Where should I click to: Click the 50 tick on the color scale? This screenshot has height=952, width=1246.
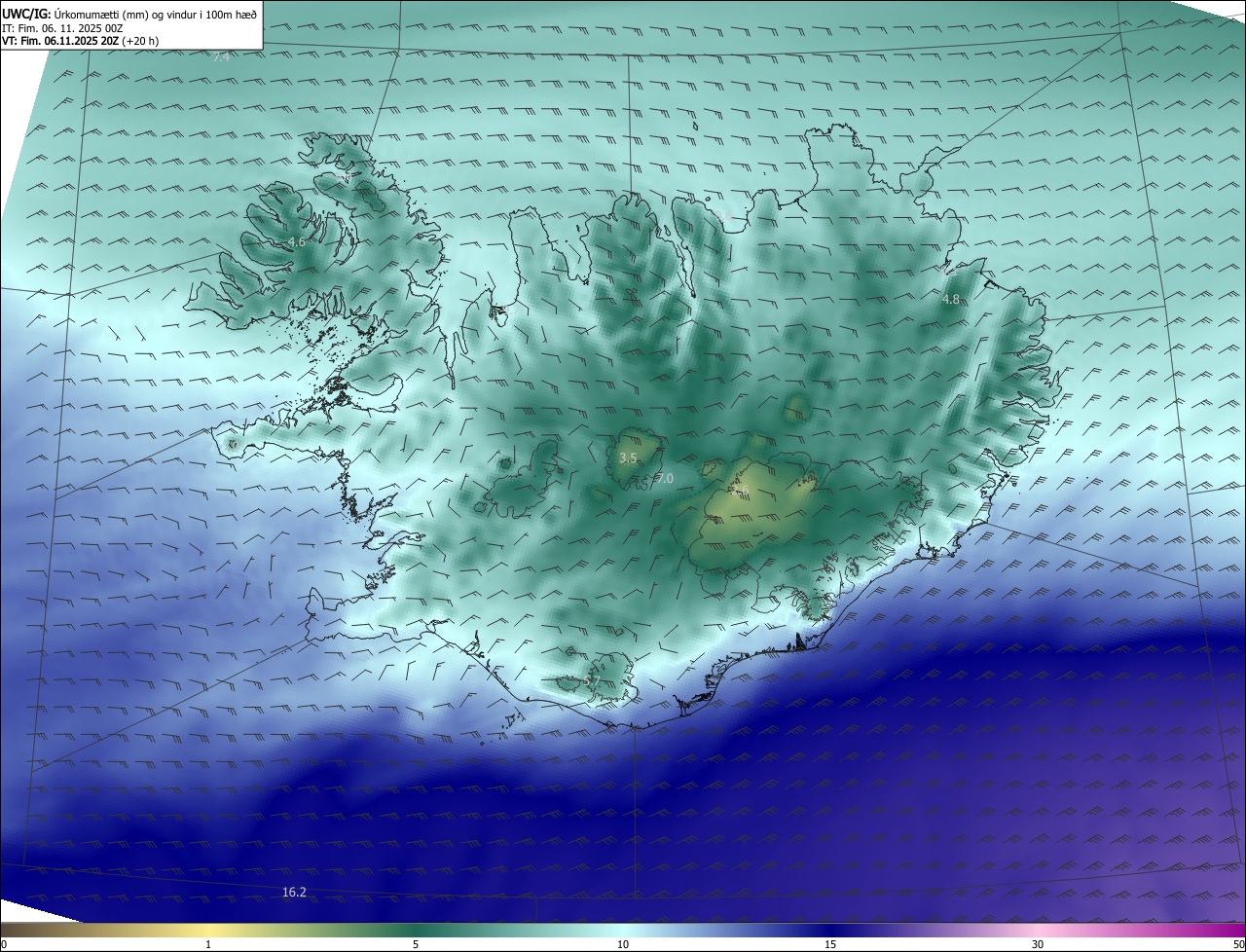pyautogui.click(x=1238, y=944)
